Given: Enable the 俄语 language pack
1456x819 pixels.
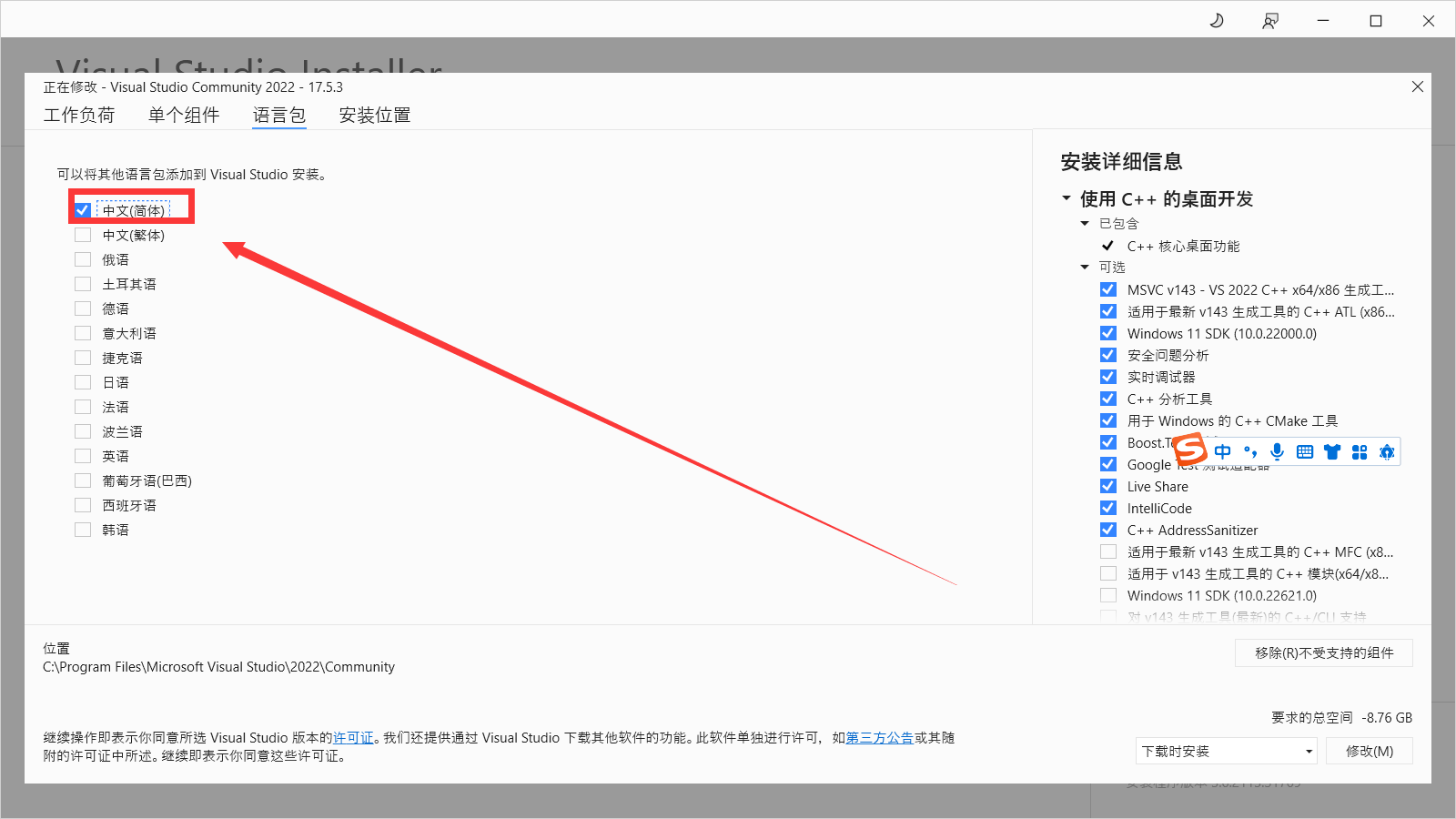Looking at the screenshot, I should (x=83, y=259).
